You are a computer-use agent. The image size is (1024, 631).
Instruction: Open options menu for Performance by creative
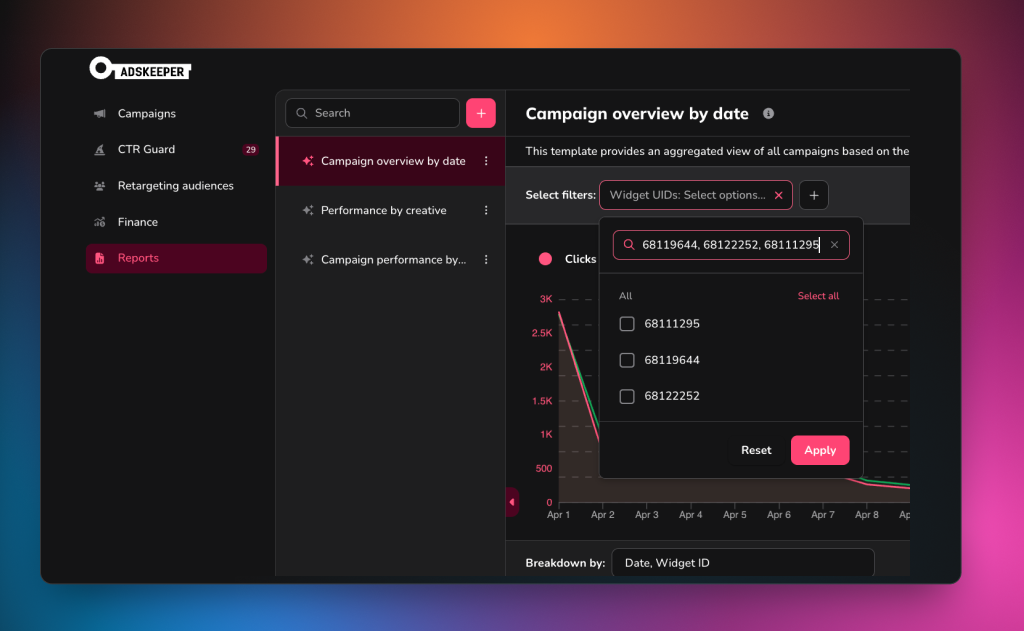tap(486, 210)
